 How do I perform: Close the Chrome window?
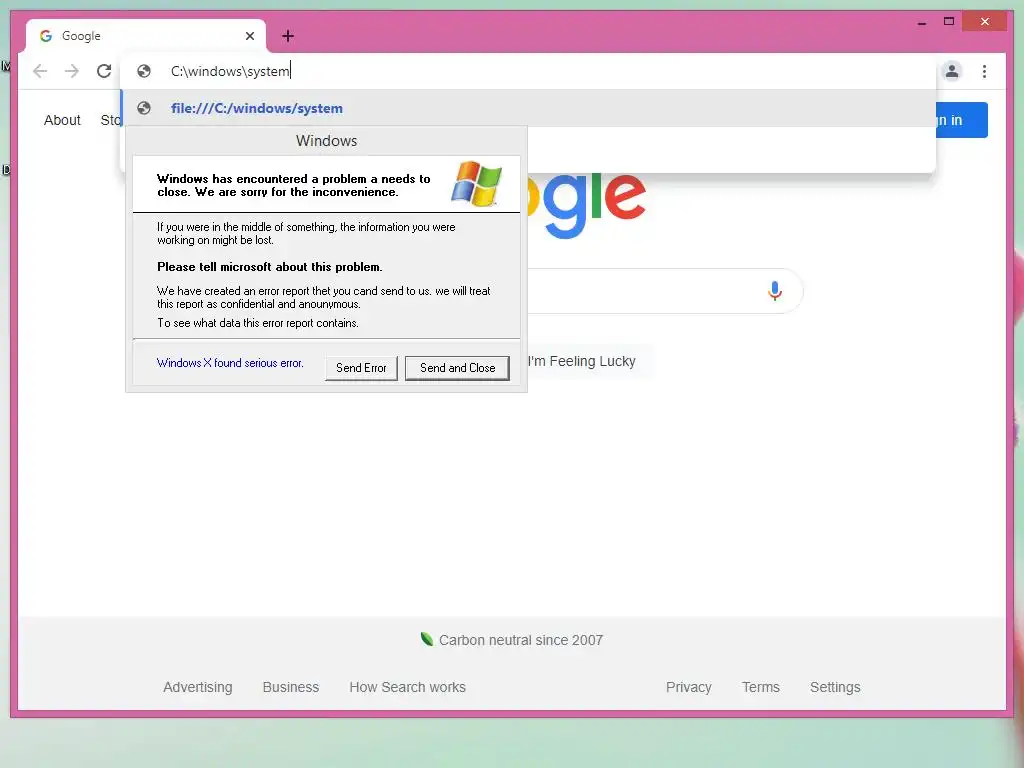click(x=985, y=22)
